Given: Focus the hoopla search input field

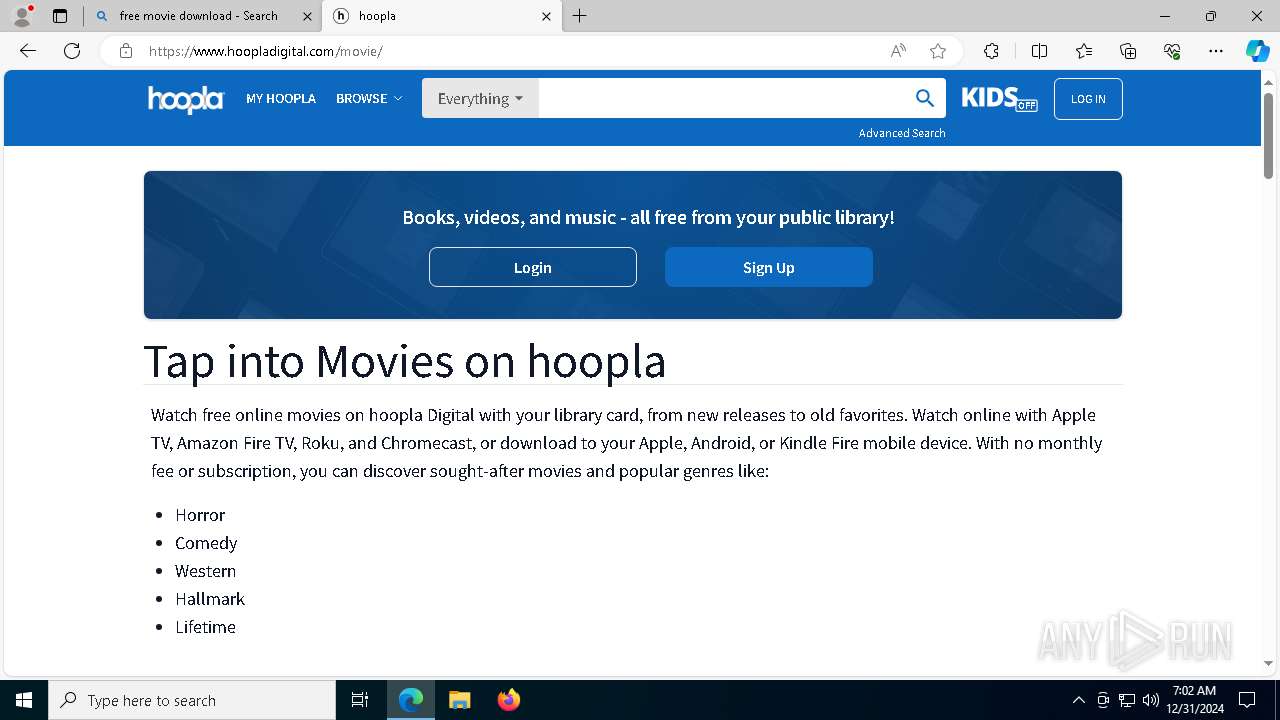Looking at the screenshot, I should [x=722, y=99].
